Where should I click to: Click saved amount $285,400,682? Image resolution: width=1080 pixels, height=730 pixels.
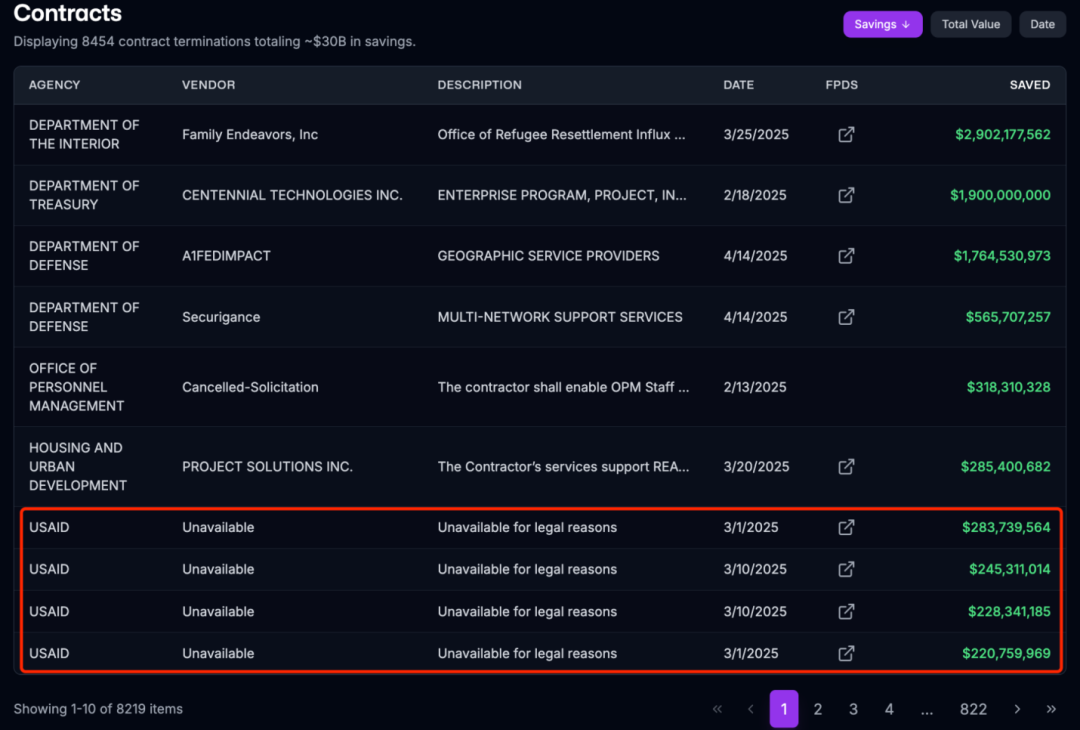[1006, 466]
